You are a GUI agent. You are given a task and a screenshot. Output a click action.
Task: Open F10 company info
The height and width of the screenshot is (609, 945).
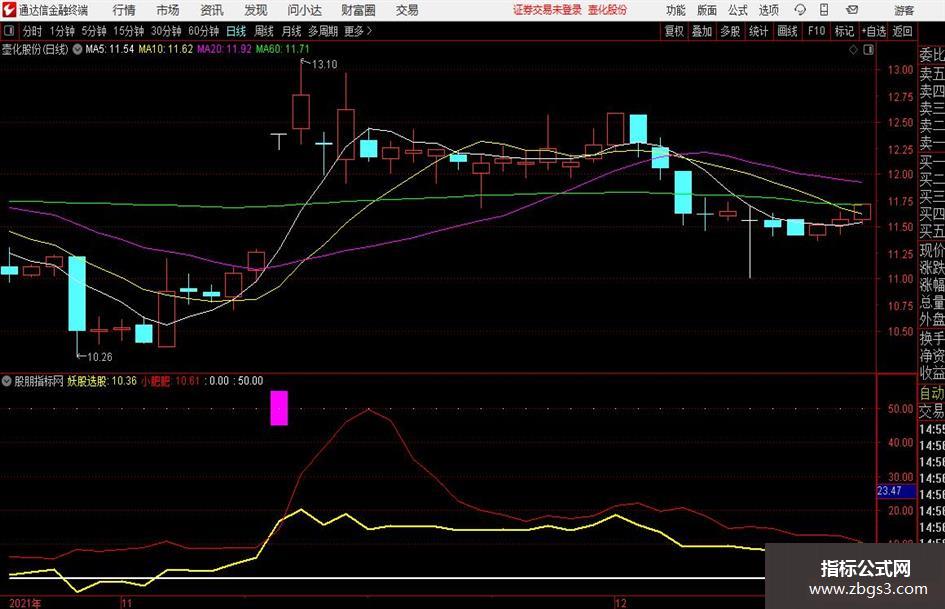816,31
